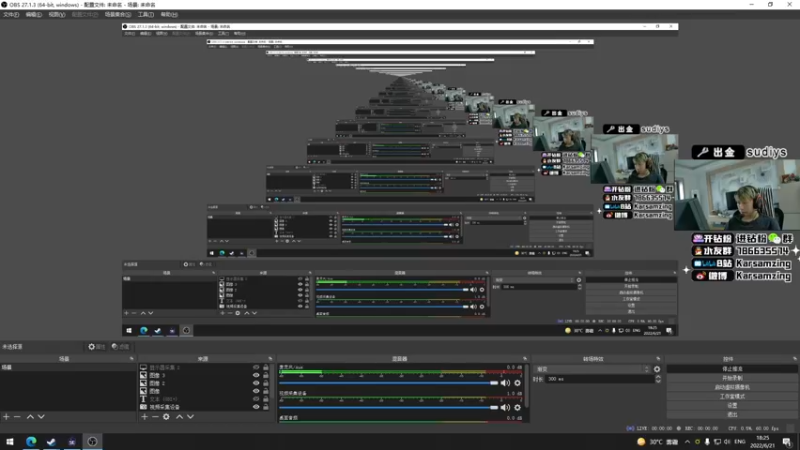Screen dimensions: 800x450
Task: Show the 显示器采集 2 source with its eye
Action: tap(256, 367)
